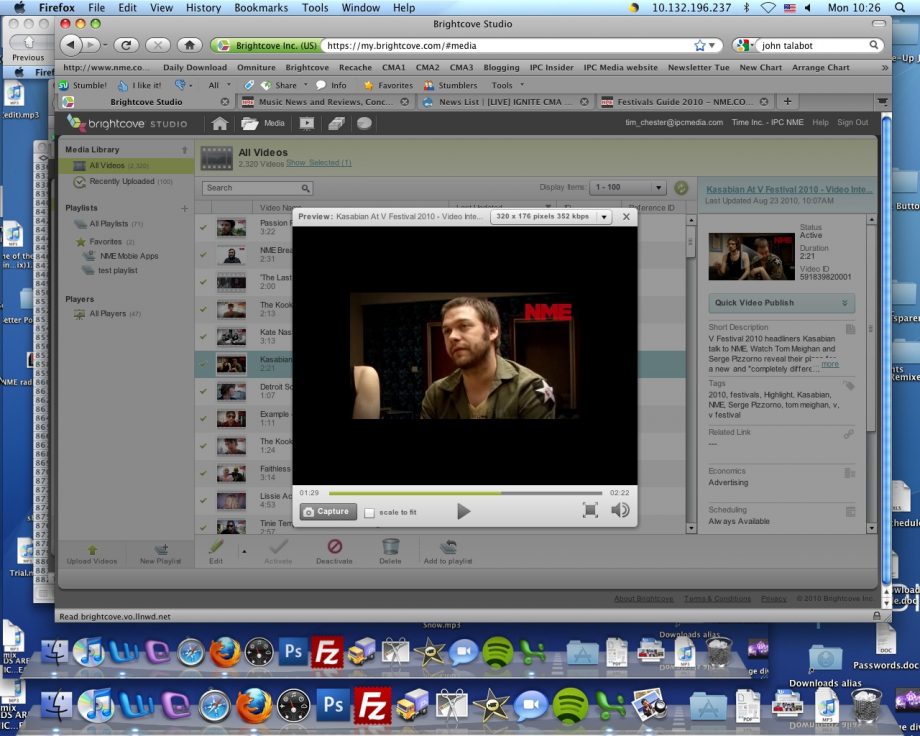Open a new browser tab
Screen dimensions: 920x736
pyautogui.click(x=787, y=102)
